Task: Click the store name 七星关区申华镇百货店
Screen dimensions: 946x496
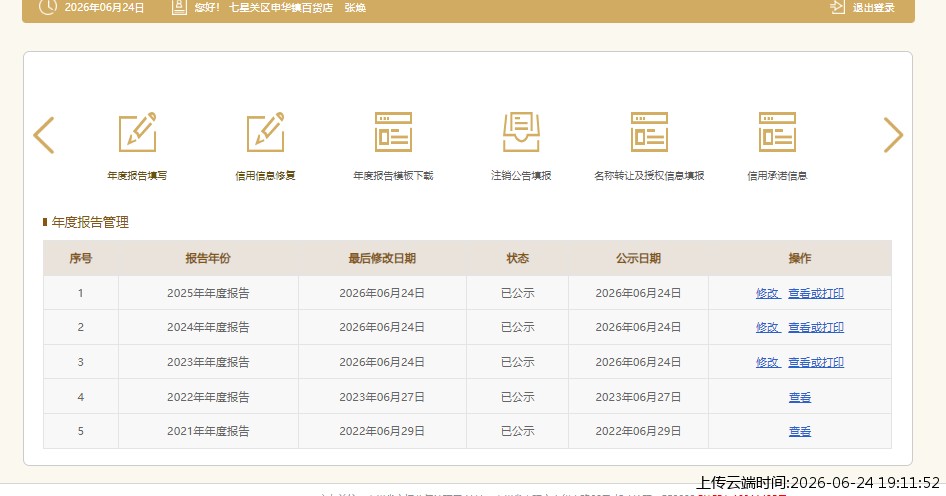Action: pos(281,8)
